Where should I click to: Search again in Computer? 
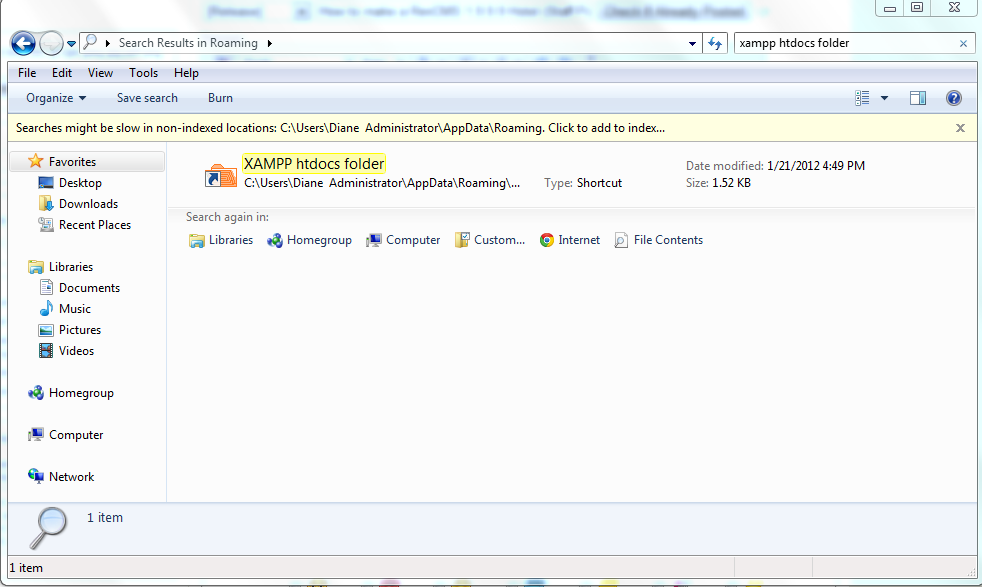[403, 240]
